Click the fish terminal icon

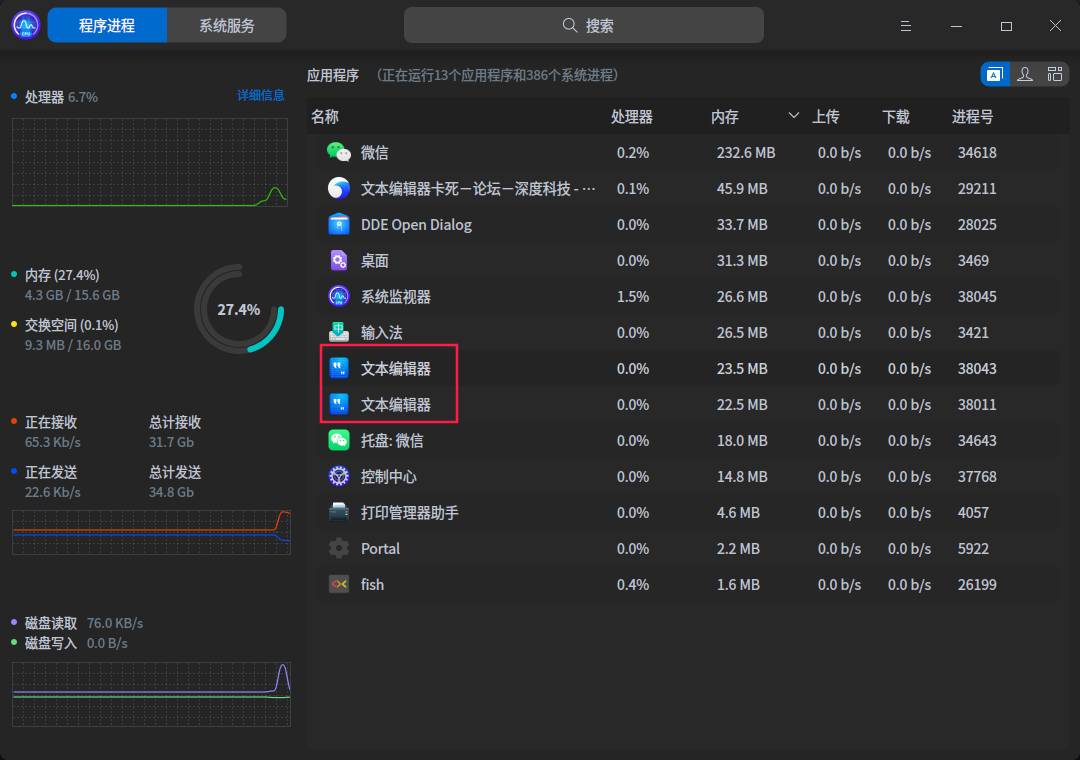(338, 584)
